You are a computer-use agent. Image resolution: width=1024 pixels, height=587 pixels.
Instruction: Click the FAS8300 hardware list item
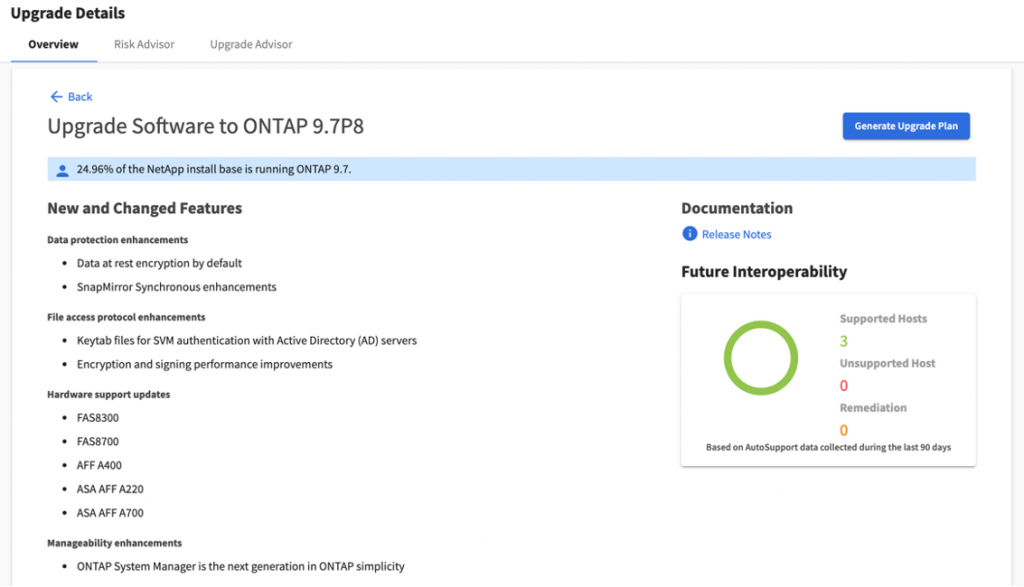pos(97,418)
